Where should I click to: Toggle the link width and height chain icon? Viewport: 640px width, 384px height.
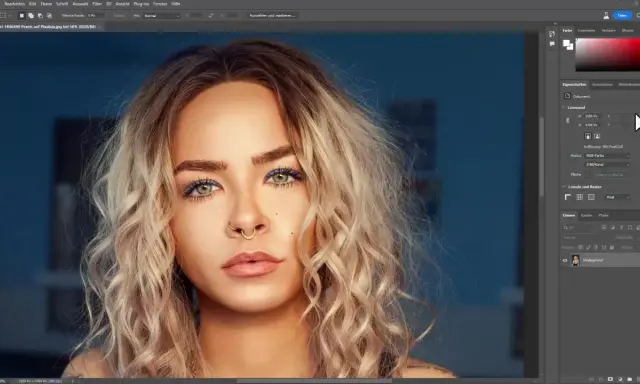tap(567, 120)
